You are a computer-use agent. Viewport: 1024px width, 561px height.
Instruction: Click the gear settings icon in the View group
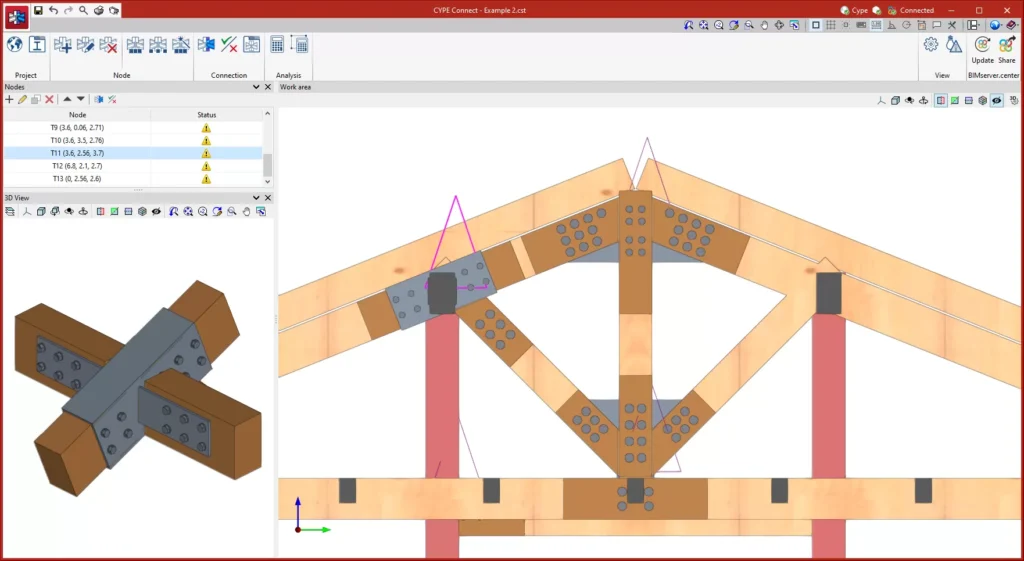(x=931, y=45)
